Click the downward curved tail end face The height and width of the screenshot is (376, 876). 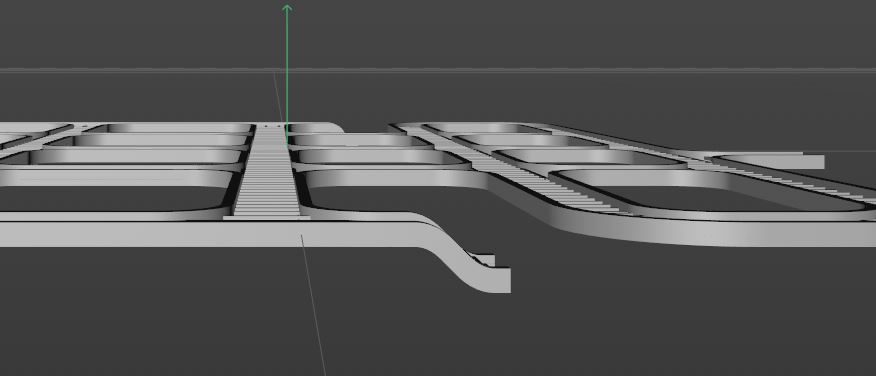click(502, 280)
